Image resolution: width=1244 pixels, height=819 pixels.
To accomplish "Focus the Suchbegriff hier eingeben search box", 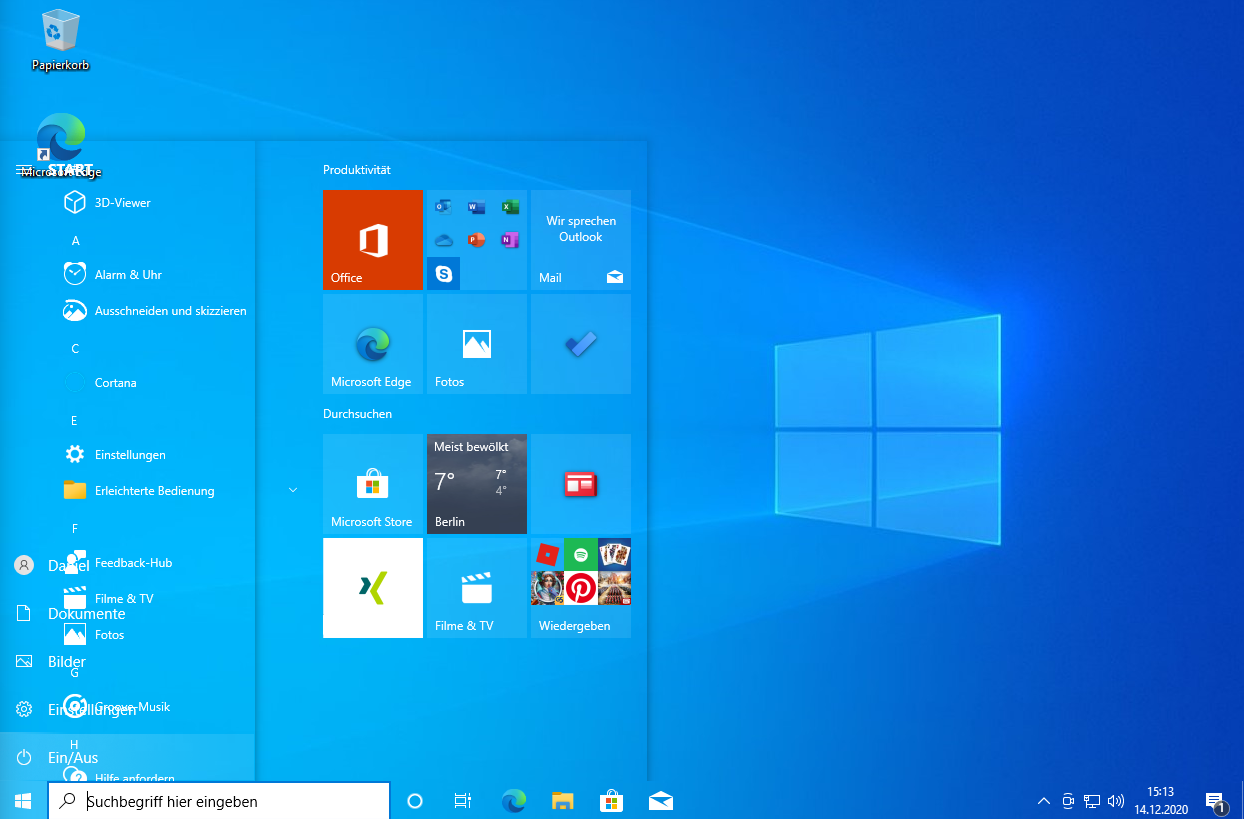I will pos(219,800).
